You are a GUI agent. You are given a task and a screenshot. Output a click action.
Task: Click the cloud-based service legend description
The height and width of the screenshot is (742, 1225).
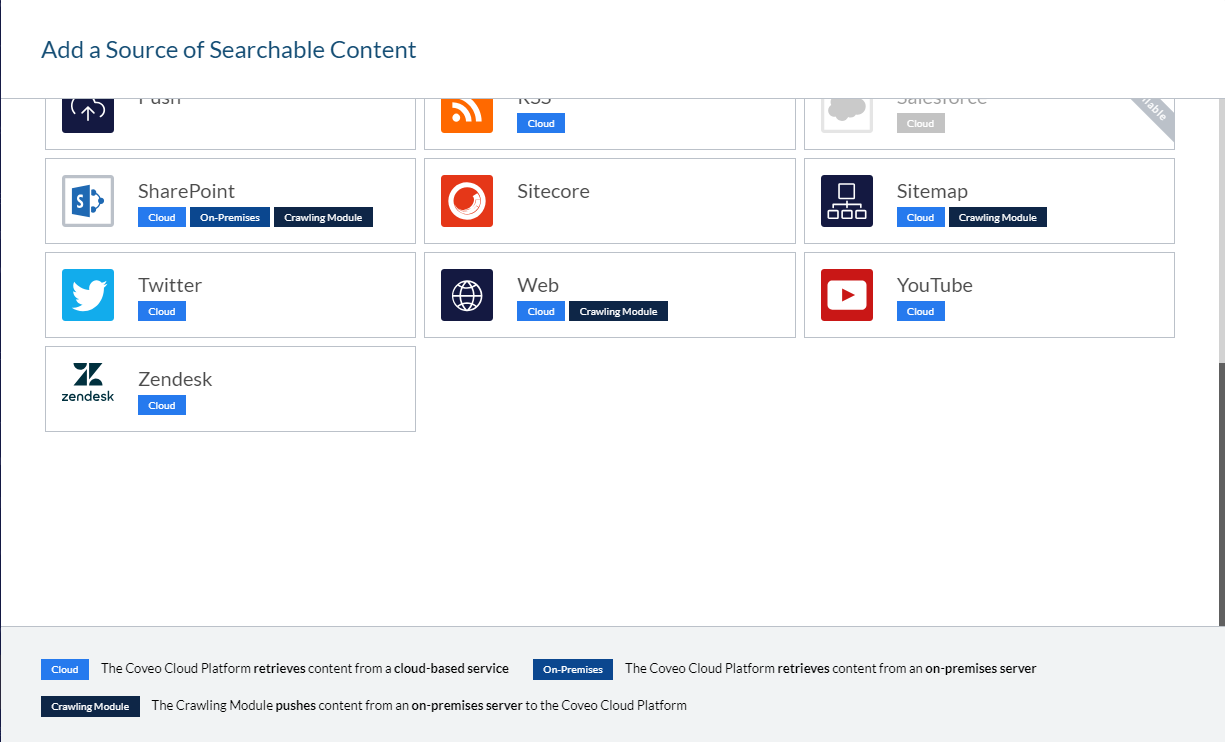(x=305, y=668)
